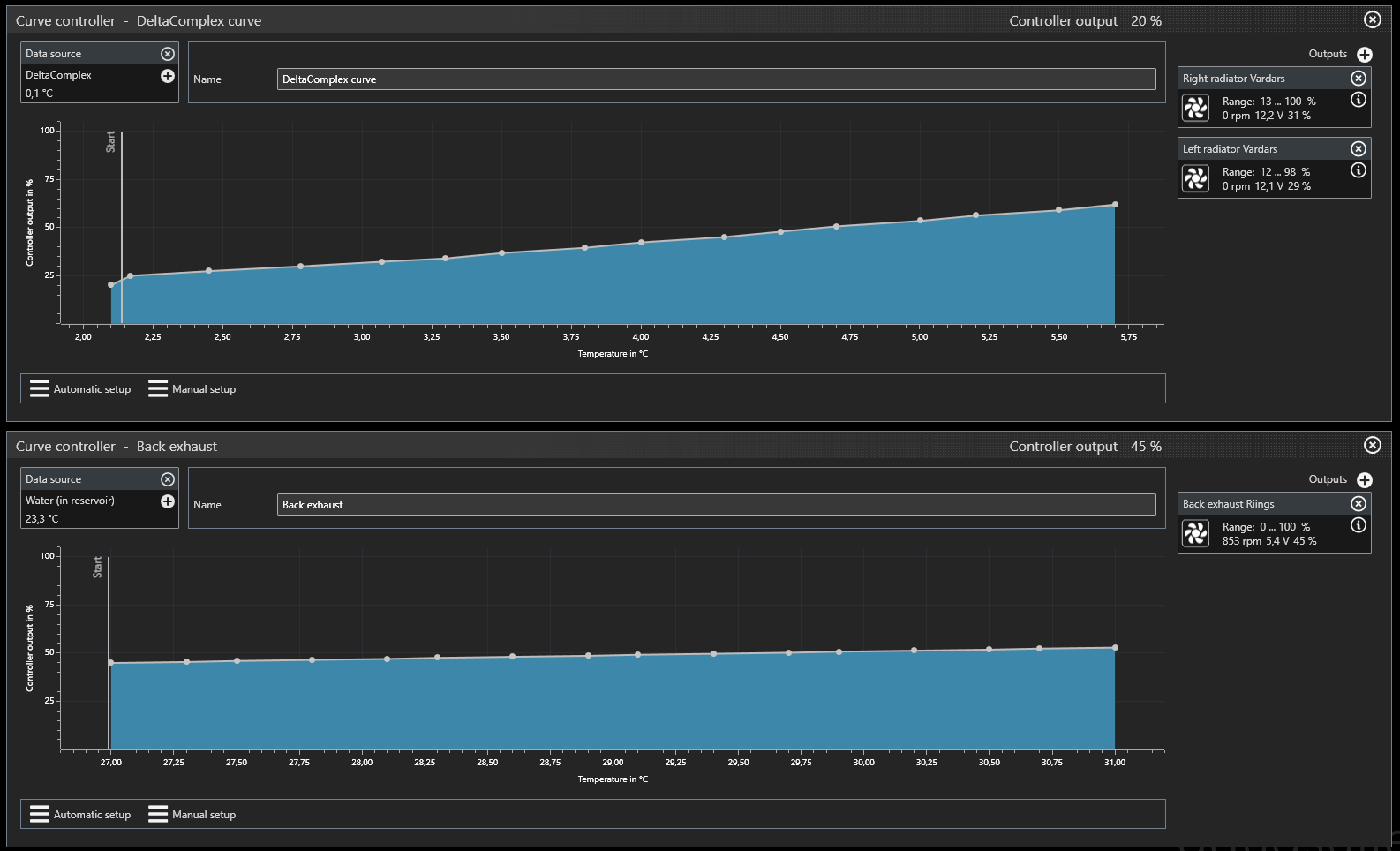
Task: Click the Start marker line on Back exhaust graph
Action: [x=109, y=653]
